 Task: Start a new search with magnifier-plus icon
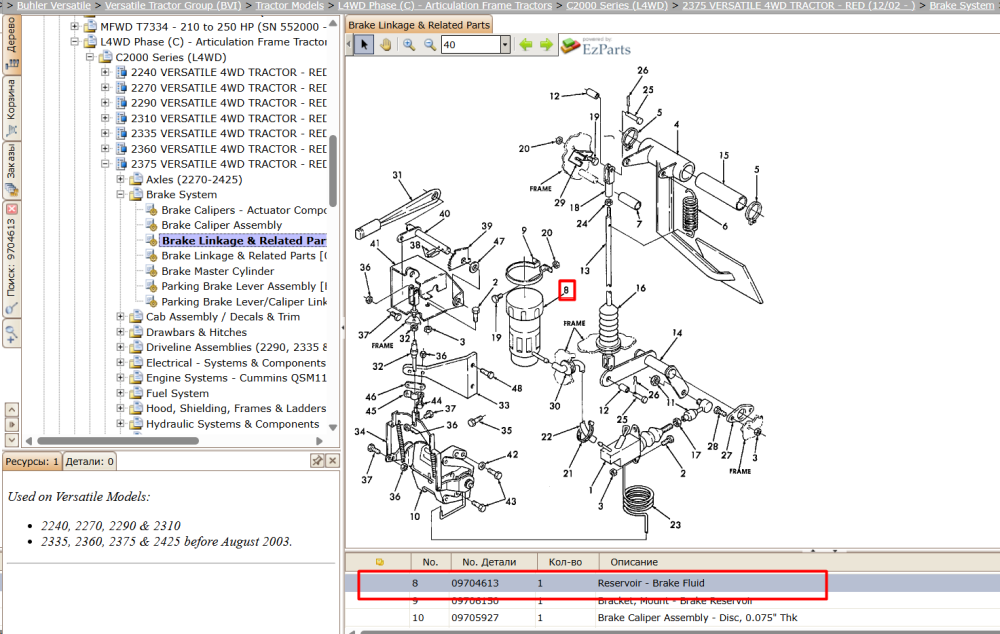11,333
